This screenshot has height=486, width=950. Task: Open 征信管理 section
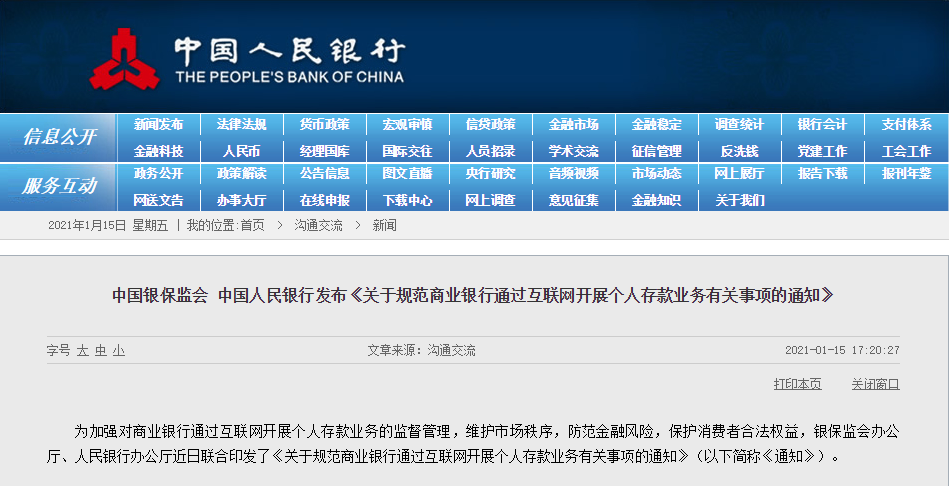point(656,151)
